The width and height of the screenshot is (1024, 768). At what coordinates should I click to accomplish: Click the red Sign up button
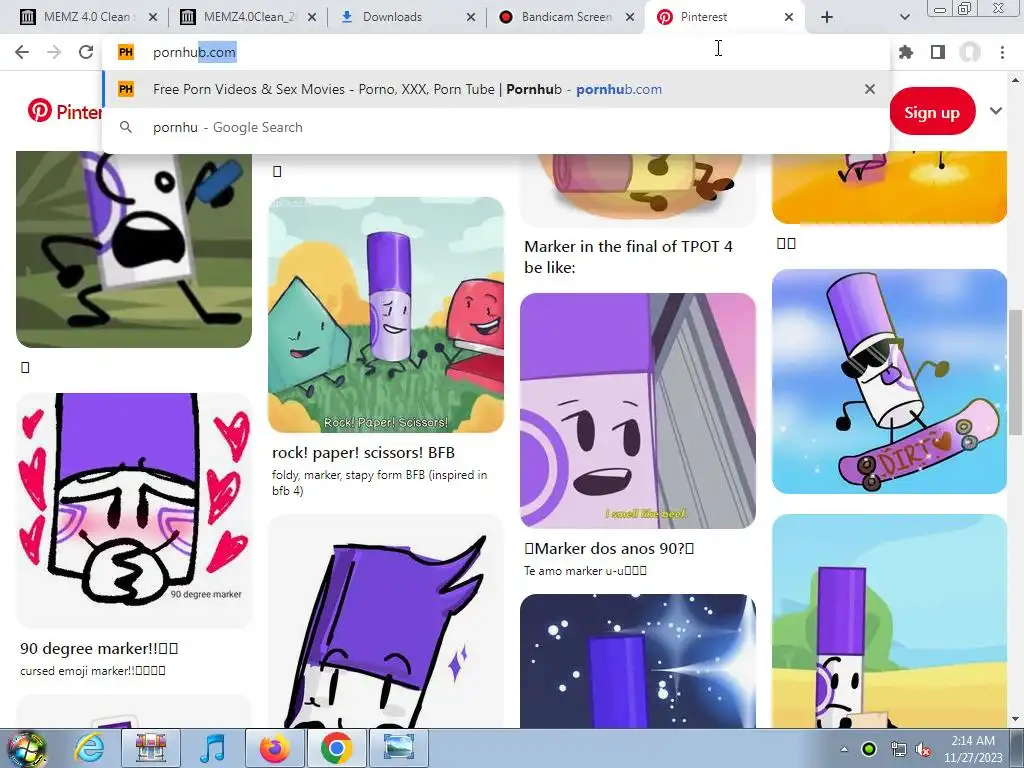click(x=932, y=112)
